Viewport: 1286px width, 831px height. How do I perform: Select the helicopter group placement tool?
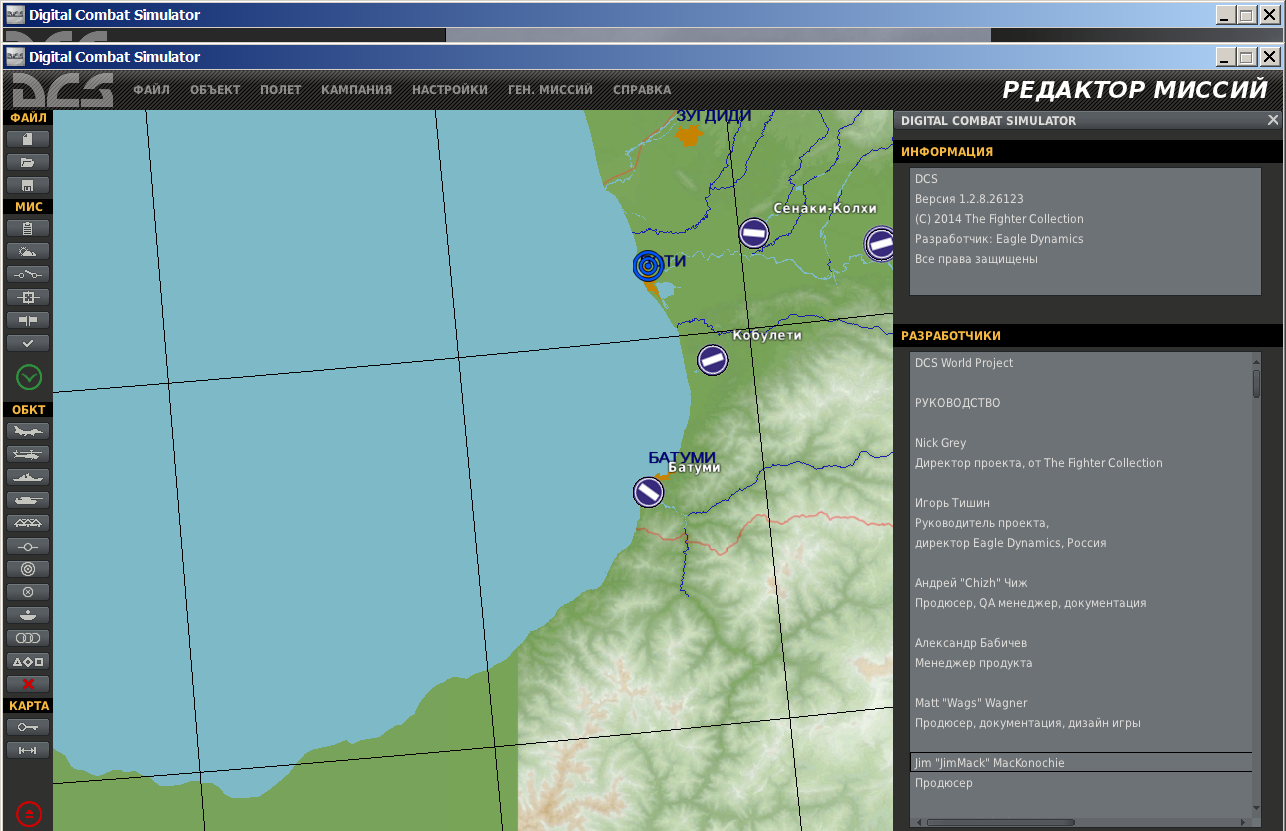(28, 454)
